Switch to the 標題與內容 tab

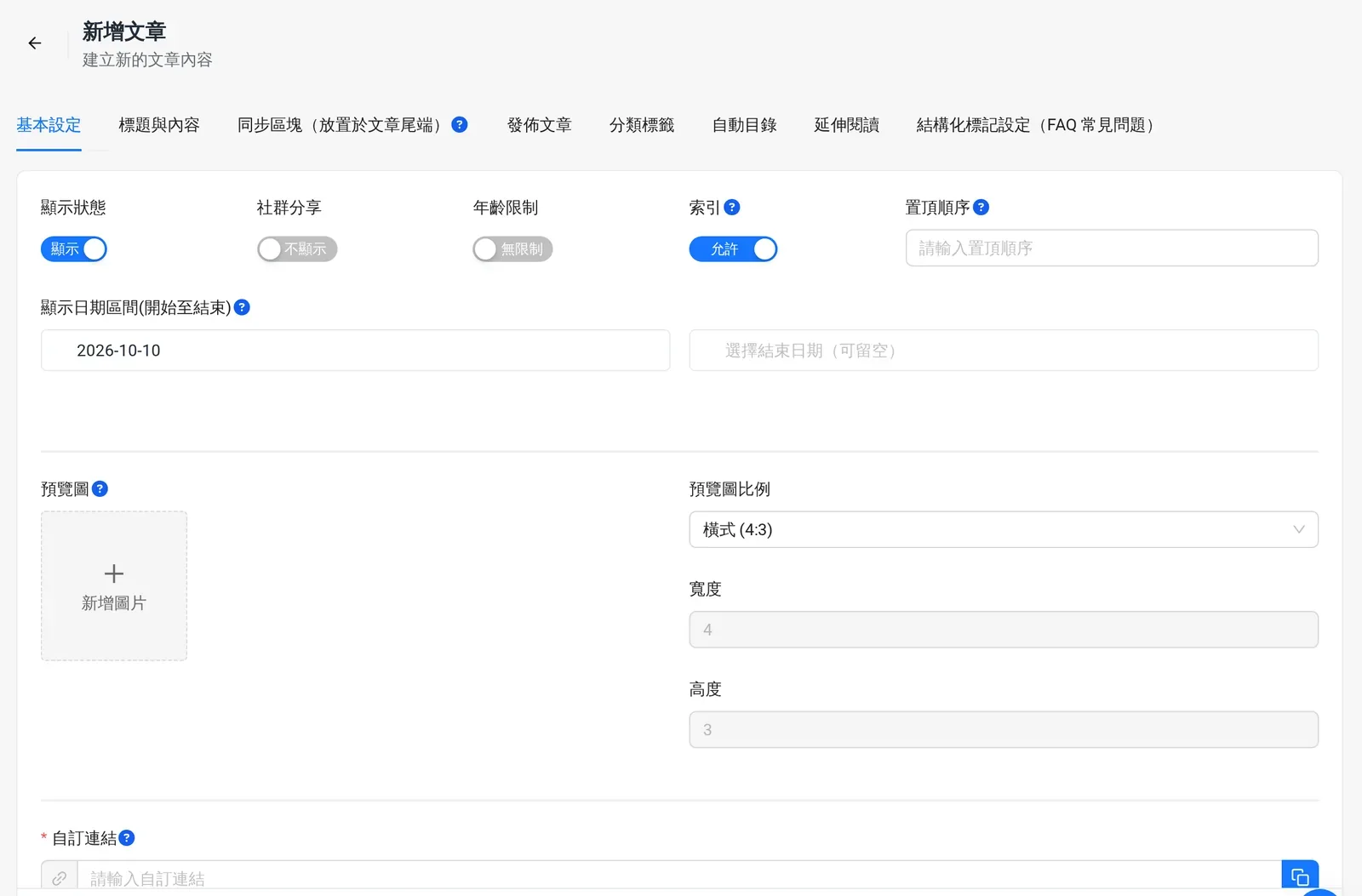(x=159, y=125)
